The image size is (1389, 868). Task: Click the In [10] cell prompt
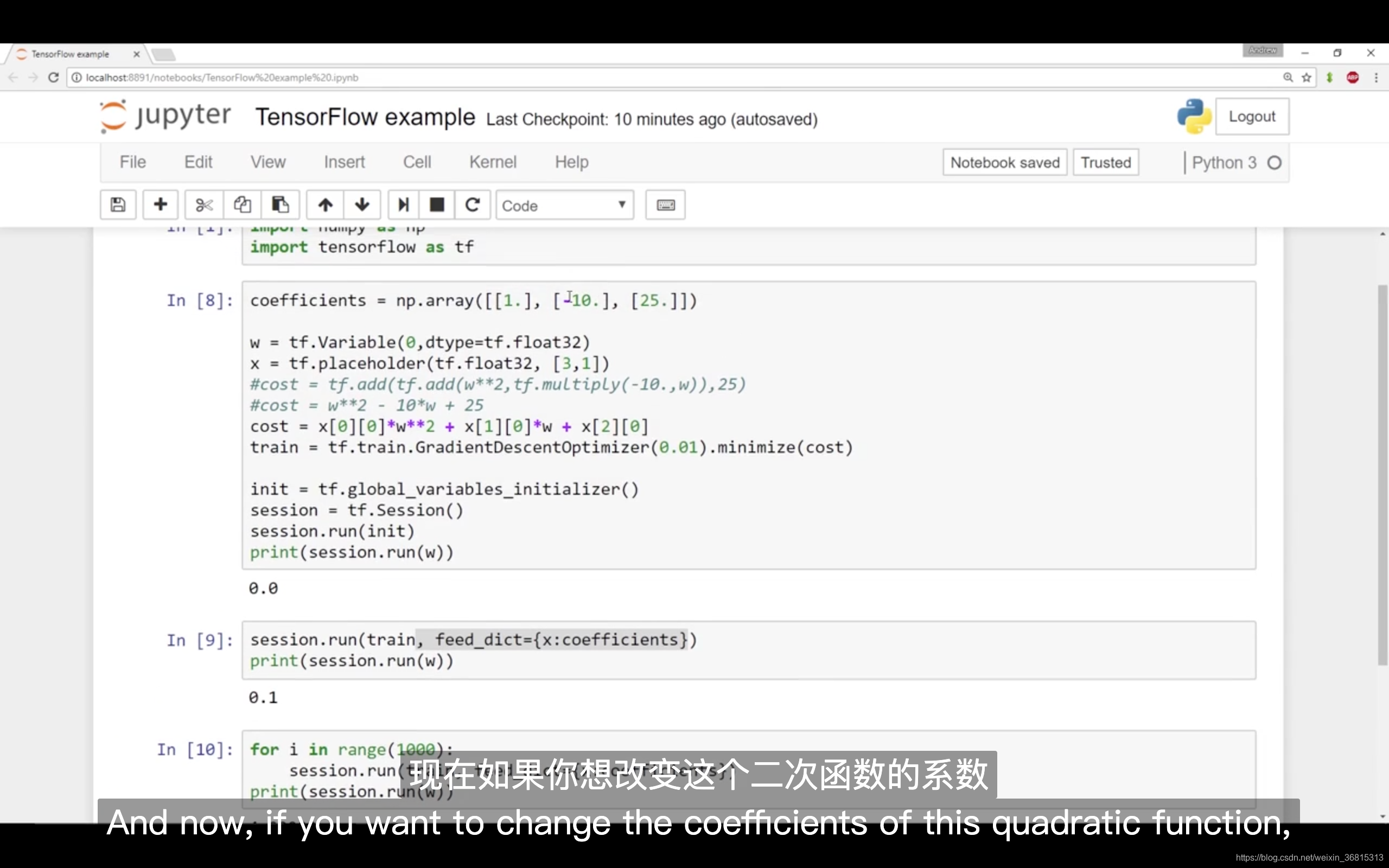[195, 750]
